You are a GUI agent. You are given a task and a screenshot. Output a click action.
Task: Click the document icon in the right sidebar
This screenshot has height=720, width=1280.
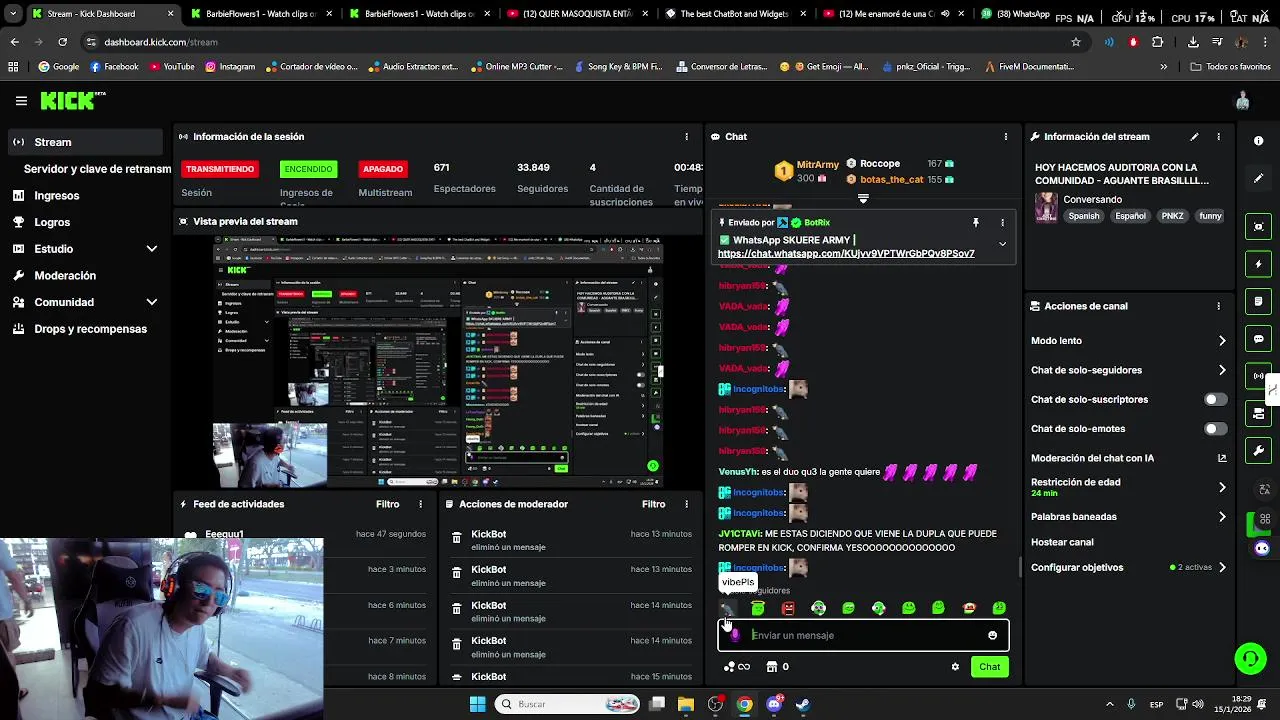click(x=1259, y=301)
